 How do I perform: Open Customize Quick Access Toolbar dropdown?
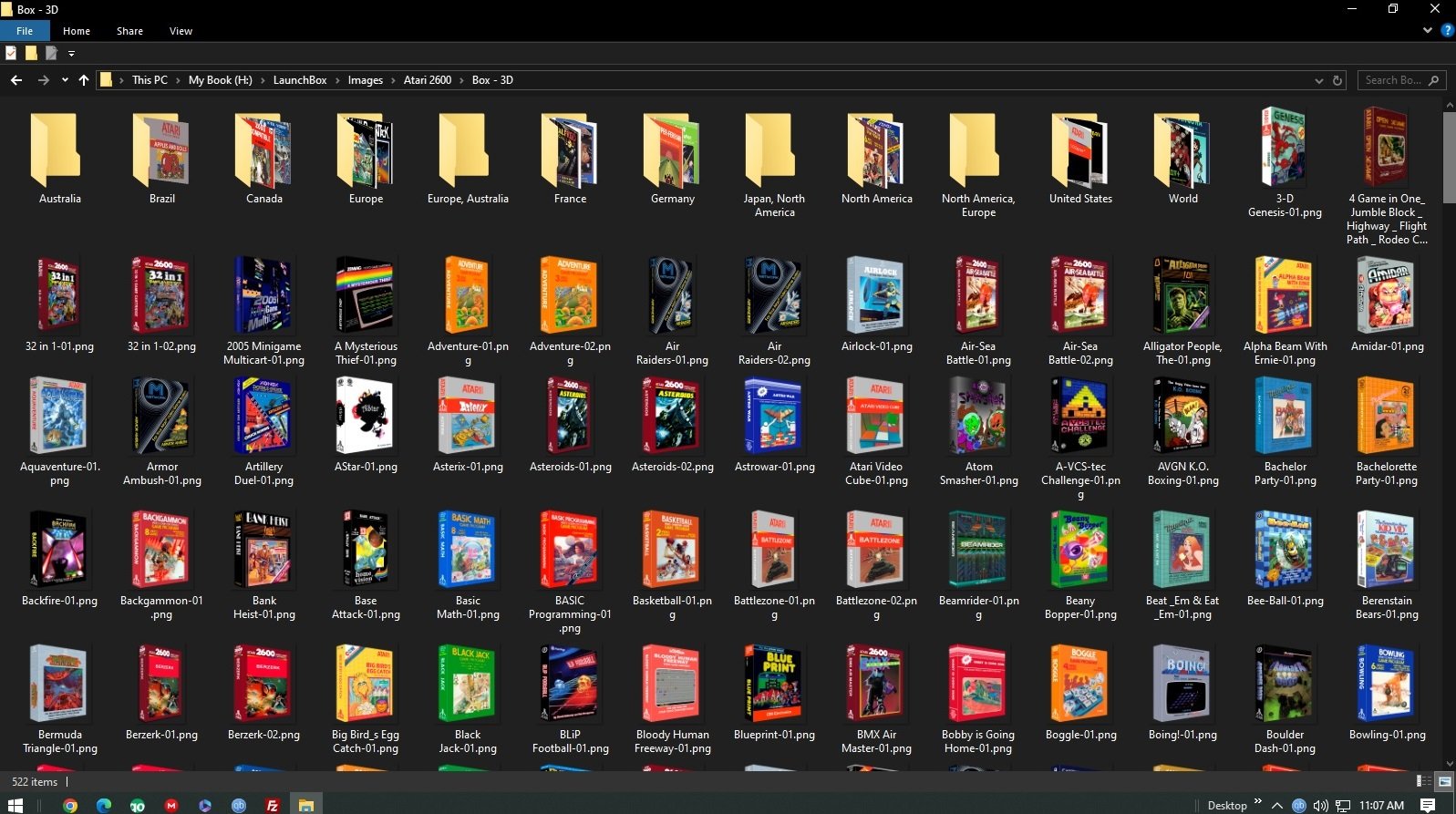[x=71, y=54]
